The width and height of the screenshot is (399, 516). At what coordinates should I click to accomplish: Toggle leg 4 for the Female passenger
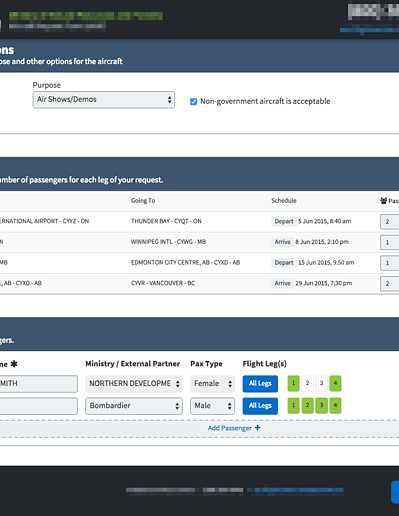[x=335, y=383]
